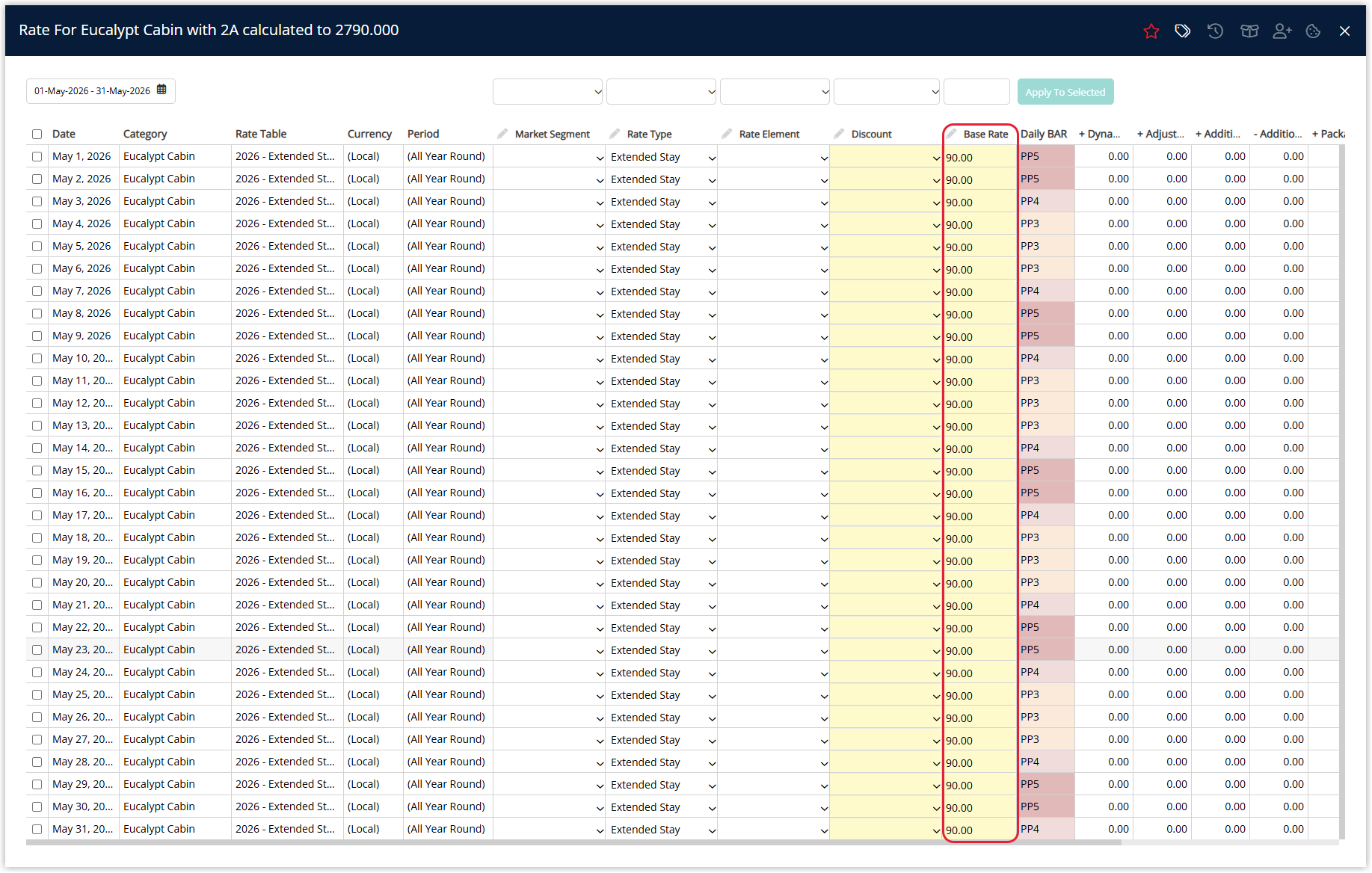Click the bulk Base Rate input box

click(x=976, y=92)
